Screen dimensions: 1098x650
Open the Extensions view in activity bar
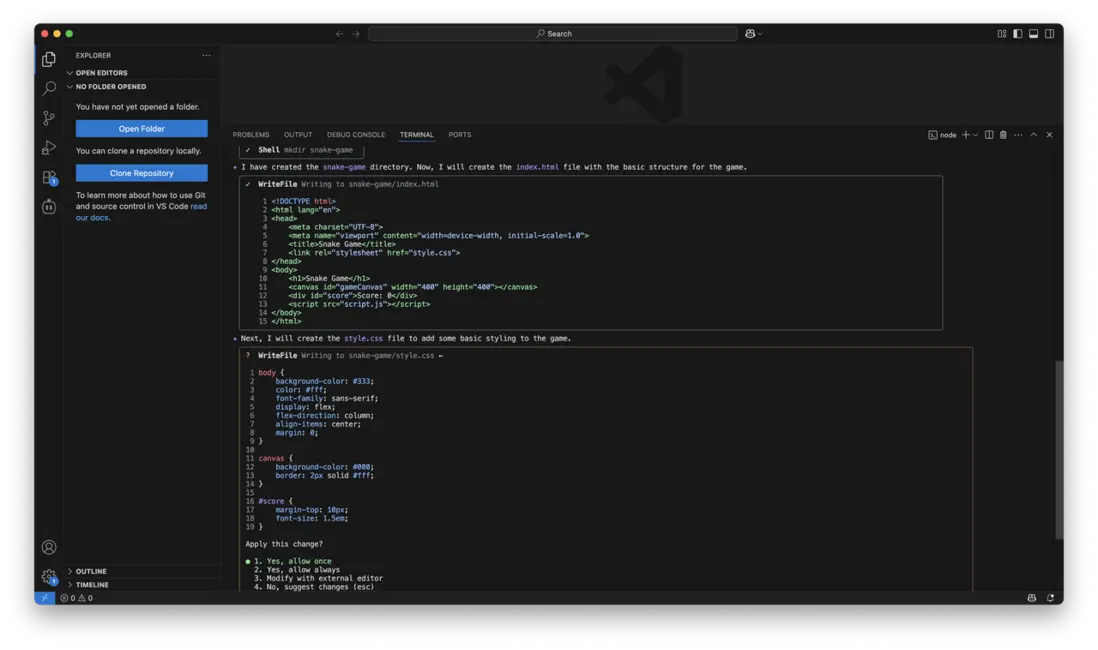(48, 177)
